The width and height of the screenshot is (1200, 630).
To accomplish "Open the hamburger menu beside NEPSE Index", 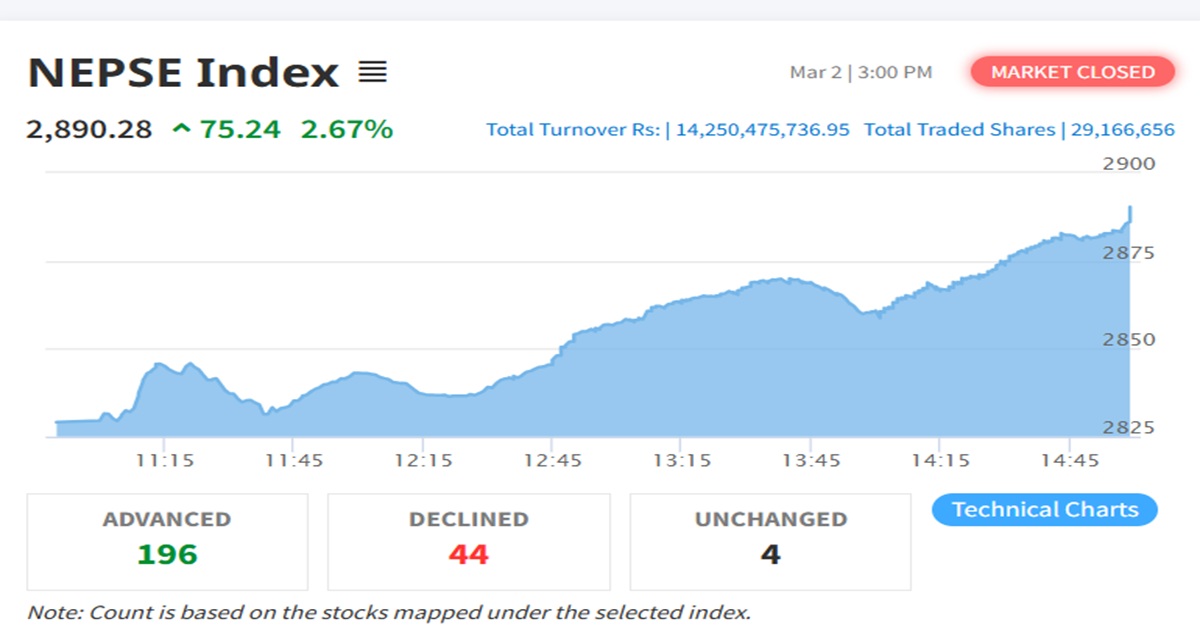I will tap(372, 72).
